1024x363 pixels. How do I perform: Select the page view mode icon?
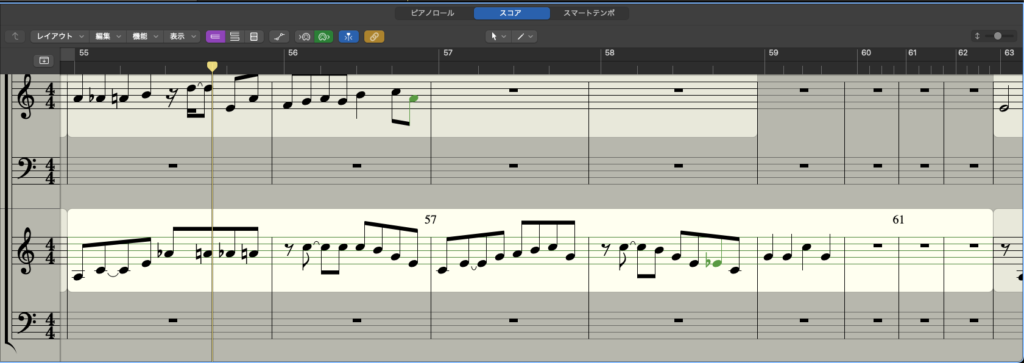point(254,37)
